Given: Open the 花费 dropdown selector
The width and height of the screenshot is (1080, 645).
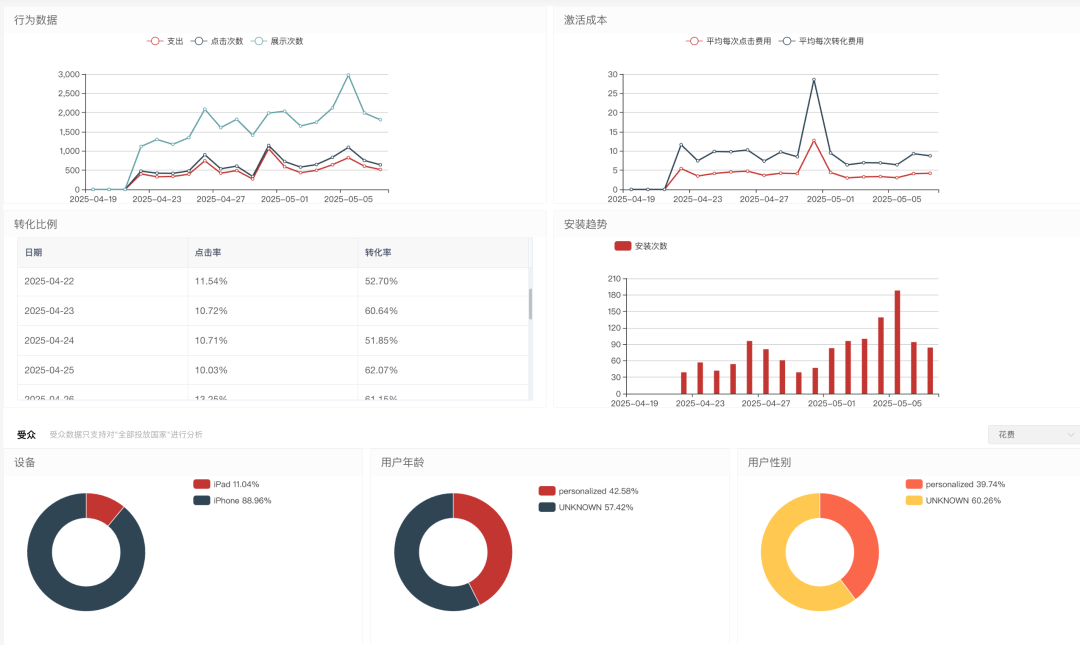Looking at the screenshot, I should click(1033, 434).
